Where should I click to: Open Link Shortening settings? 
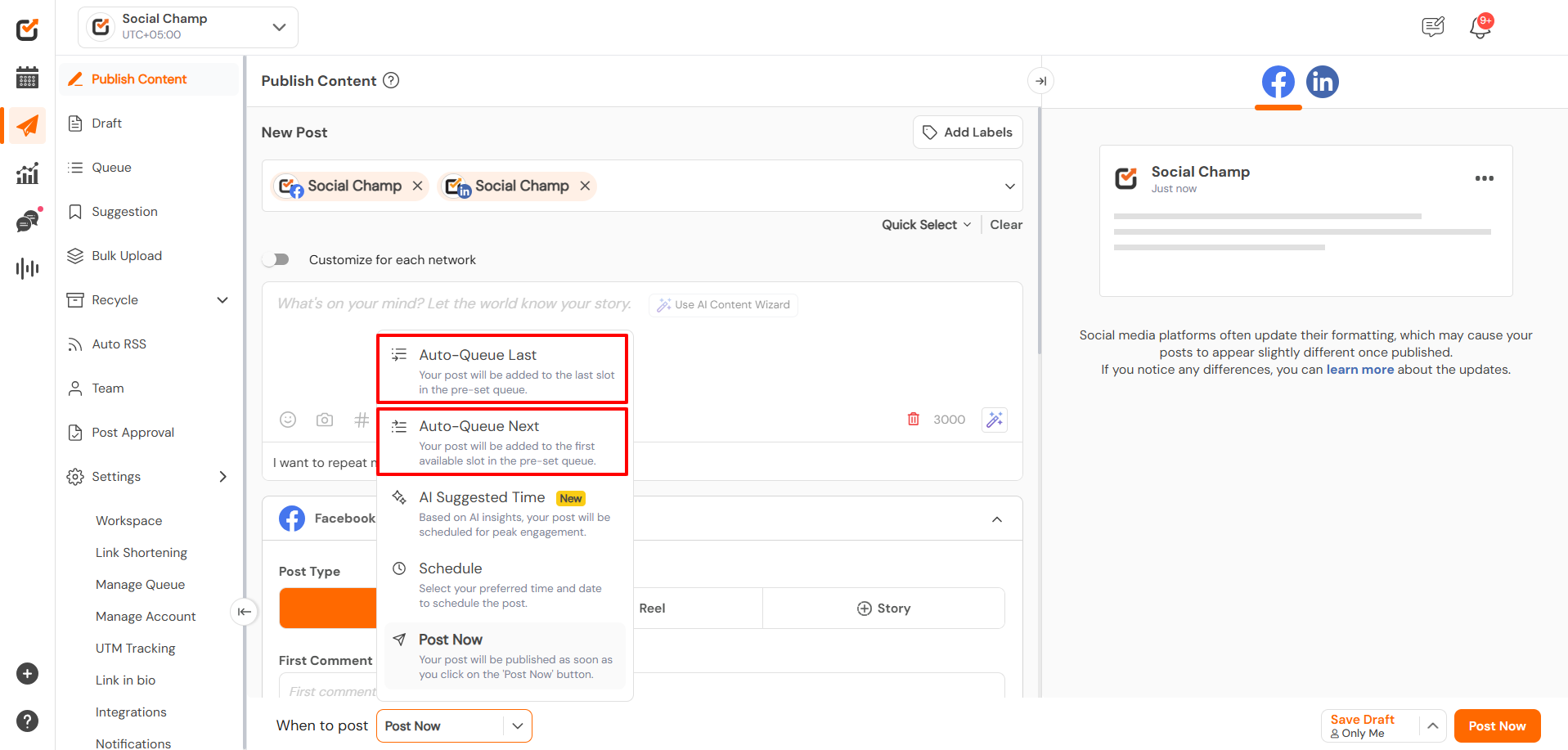click(142, 553)
